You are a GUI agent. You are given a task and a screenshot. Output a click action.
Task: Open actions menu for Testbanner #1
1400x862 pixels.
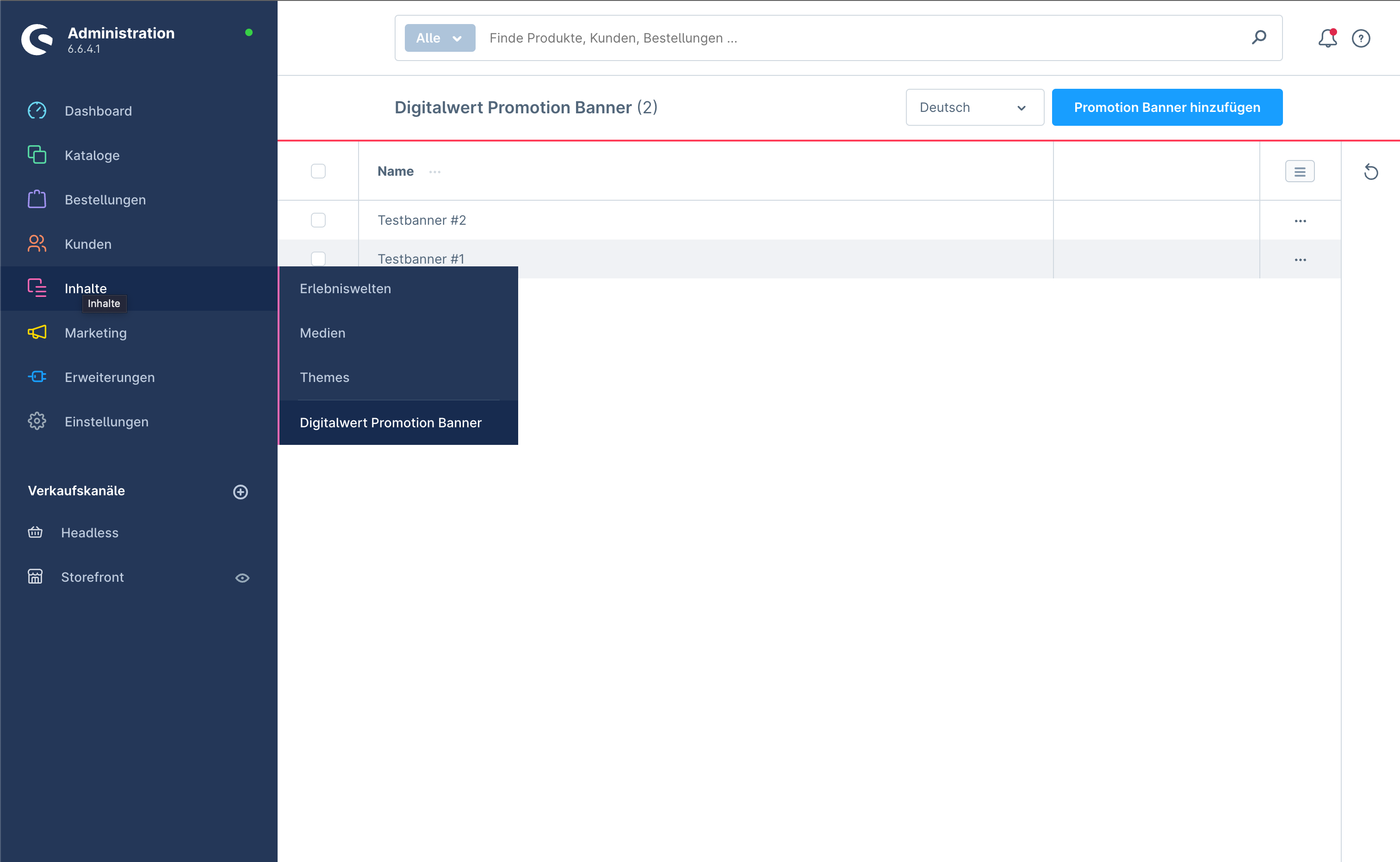coord(1300,259)
